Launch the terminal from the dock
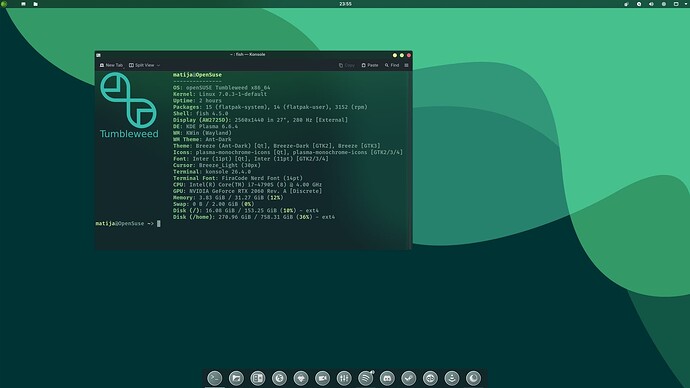Viewport: 690px width, 388px height. (215, 378)
